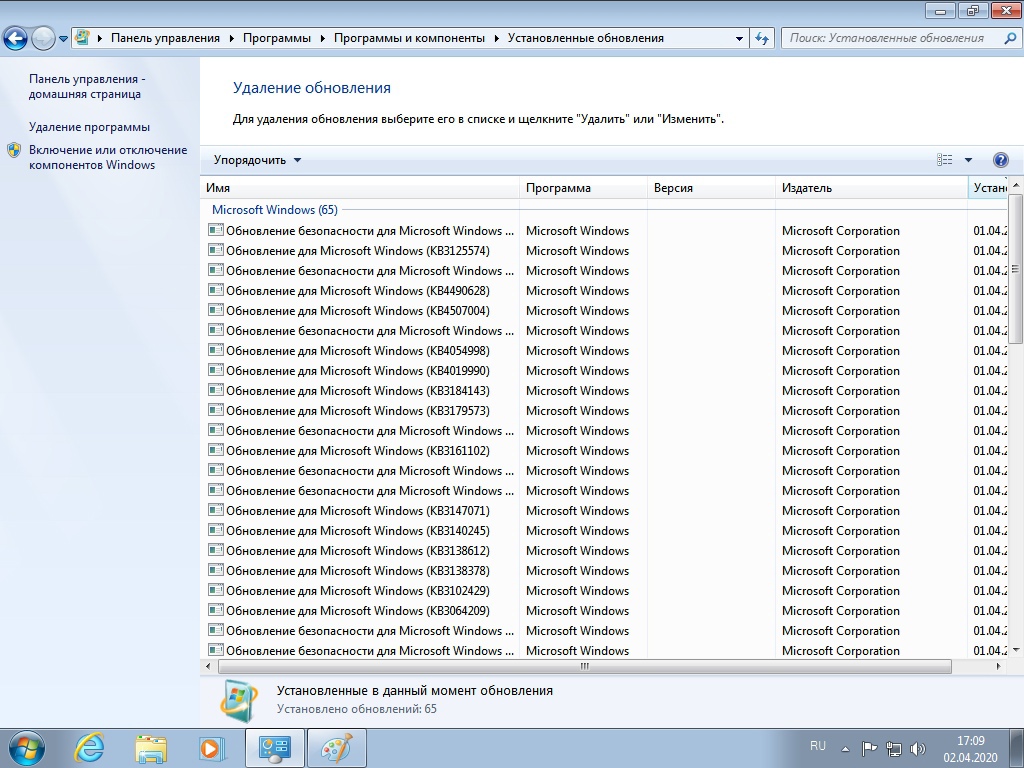Open Action Center flag tray icon
The width and height of the screenshot is (1024, 768).
tap(869, 748)
